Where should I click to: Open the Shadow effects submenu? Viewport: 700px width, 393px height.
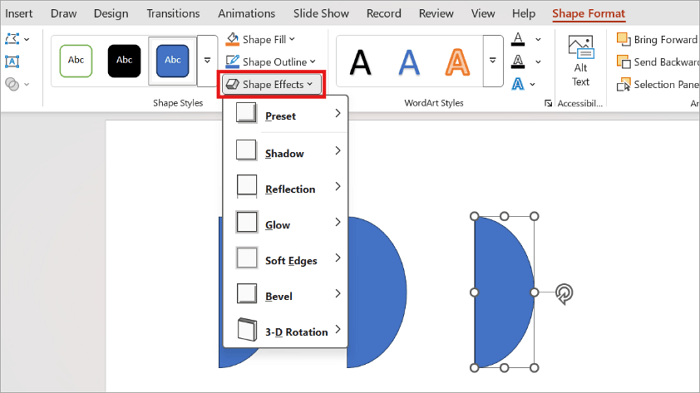286,151
